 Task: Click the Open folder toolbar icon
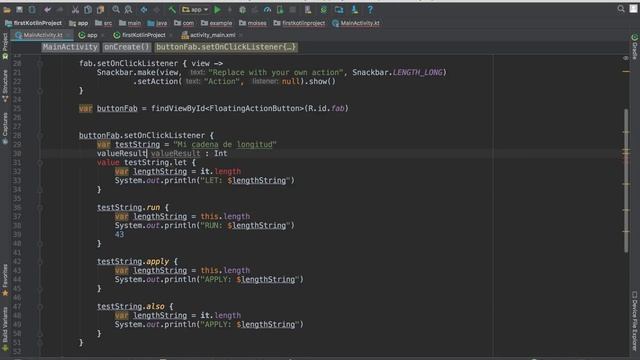point(7,9)
